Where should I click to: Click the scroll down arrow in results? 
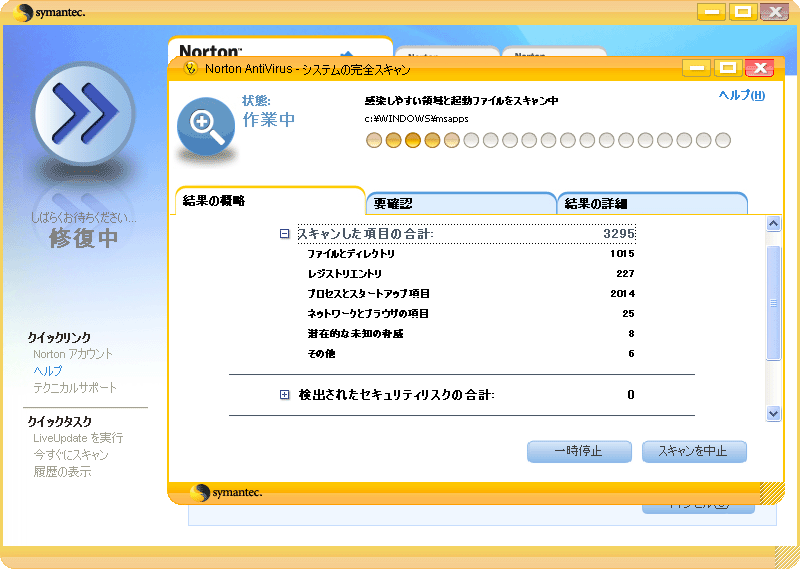[773, 413]
